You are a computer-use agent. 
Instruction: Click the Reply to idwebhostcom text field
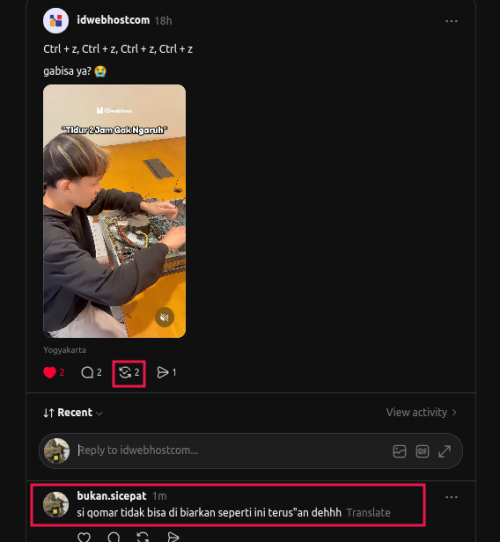click(232, 450)
